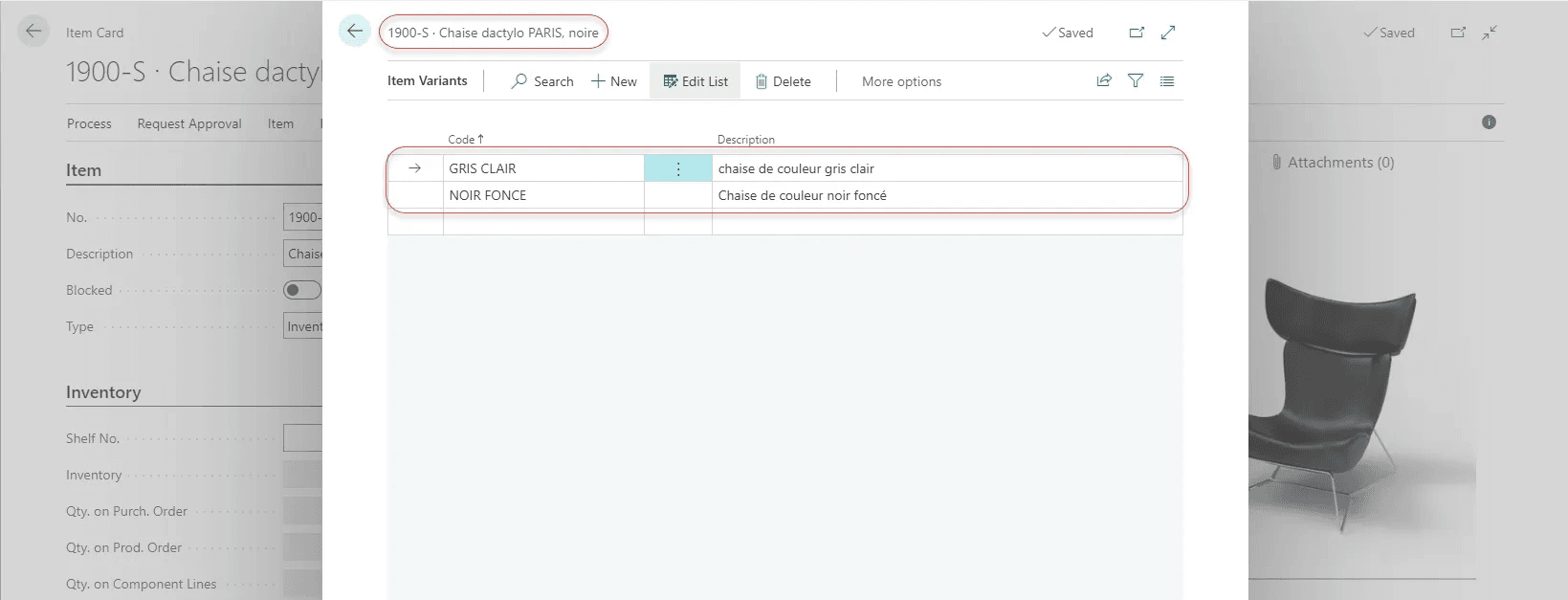Image resolution: width=1568 pixels, height=600 pixels.
Task: Open Item Variants in a new window
Action: tap(1137, 33)
